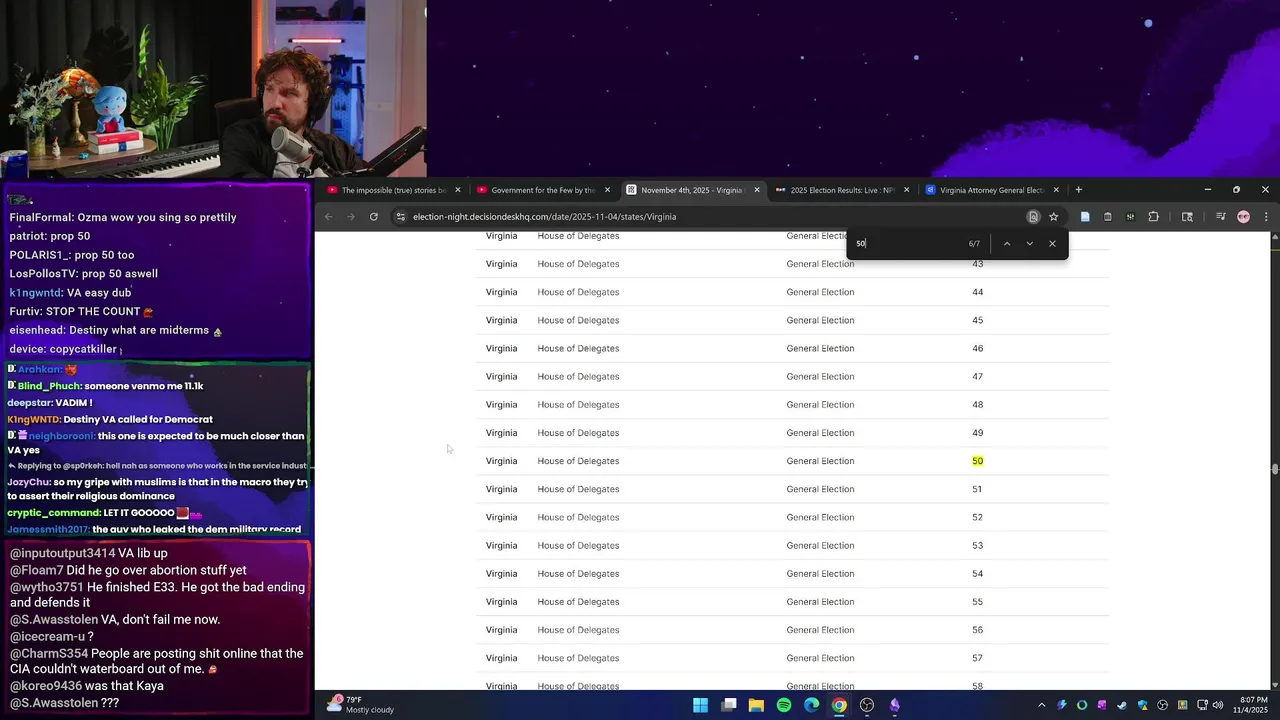Click district number 47 in the table
This screenshot has width=1280, height=720.
click(978, 377)
